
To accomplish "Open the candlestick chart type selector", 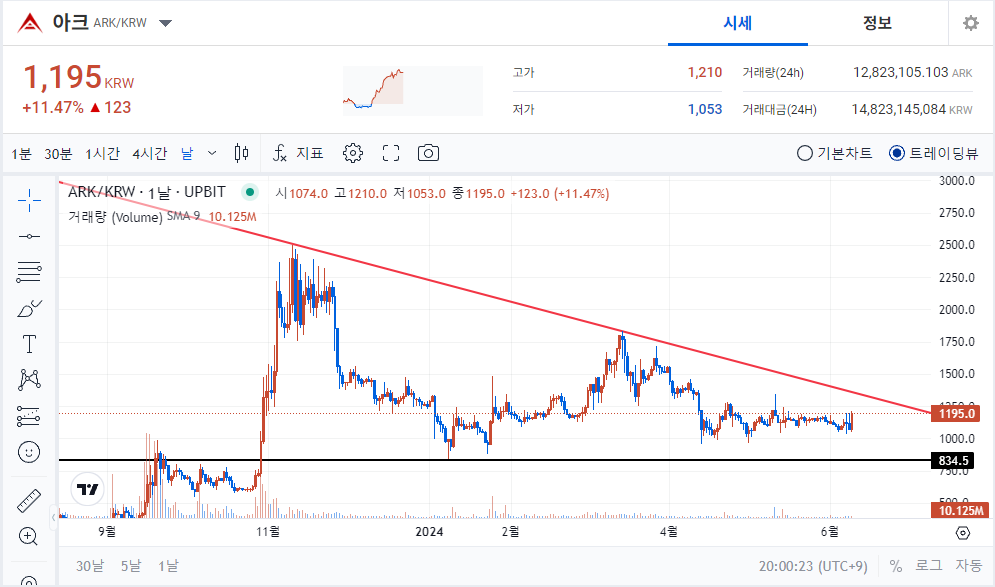I will 241,153.
